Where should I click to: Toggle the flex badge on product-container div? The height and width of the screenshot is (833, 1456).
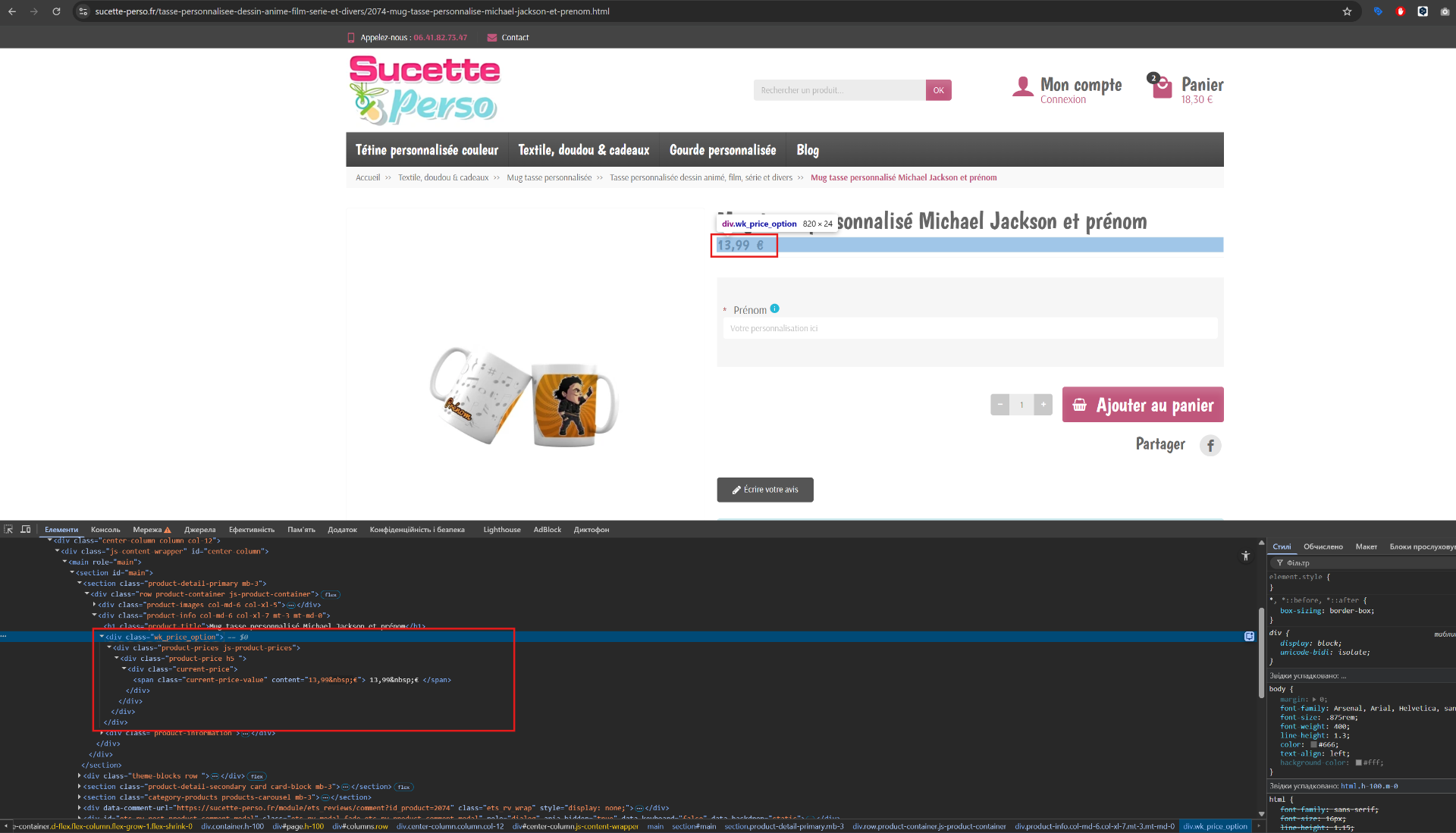tap(331, 594)
